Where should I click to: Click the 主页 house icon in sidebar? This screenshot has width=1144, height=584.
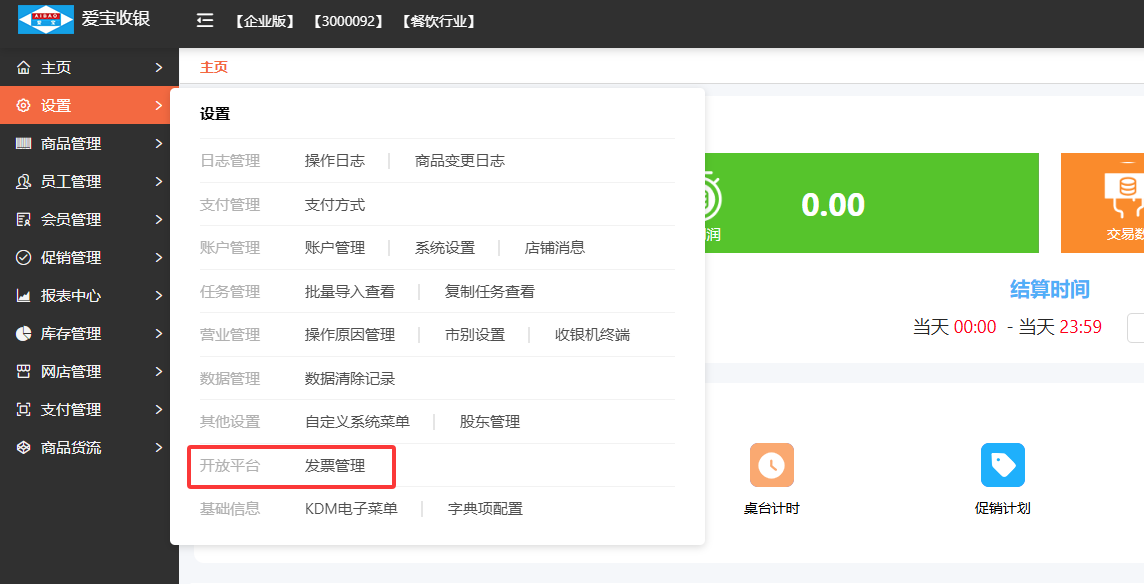tap(24, 68)
